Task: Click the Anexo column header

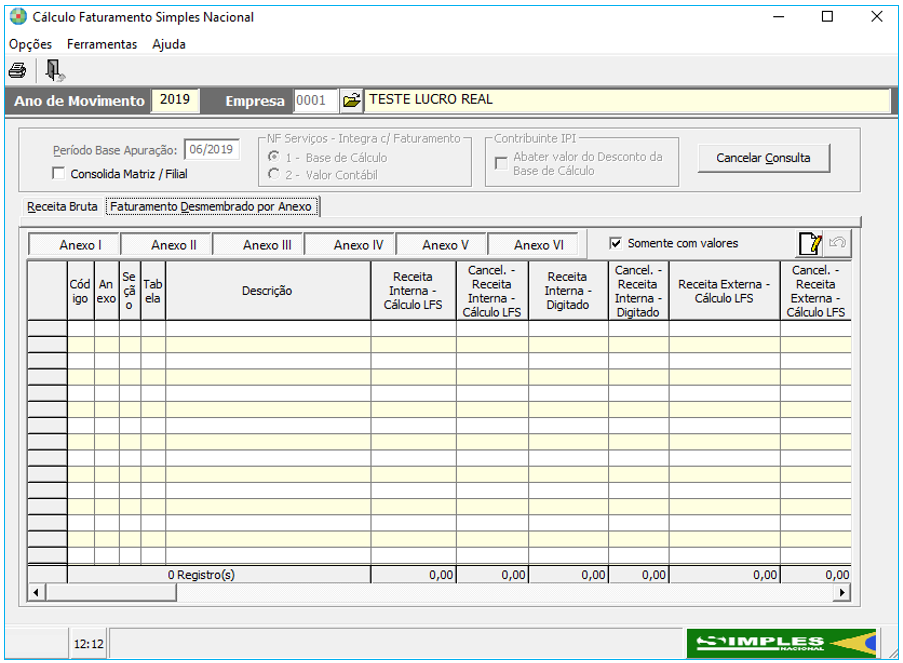Action: pos(107,291)
